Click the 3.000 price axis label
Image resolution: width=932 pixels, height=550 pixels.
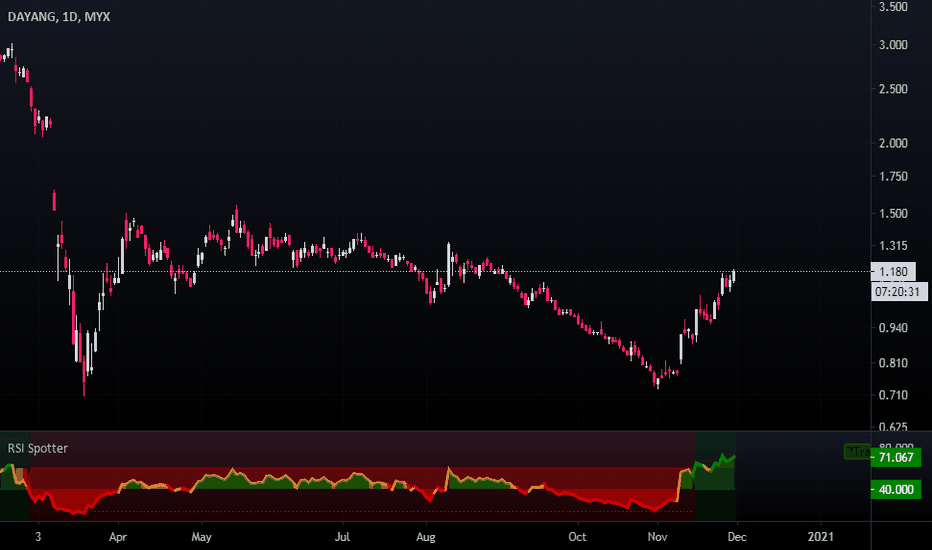pyautogui.click(x=893, y=45)
